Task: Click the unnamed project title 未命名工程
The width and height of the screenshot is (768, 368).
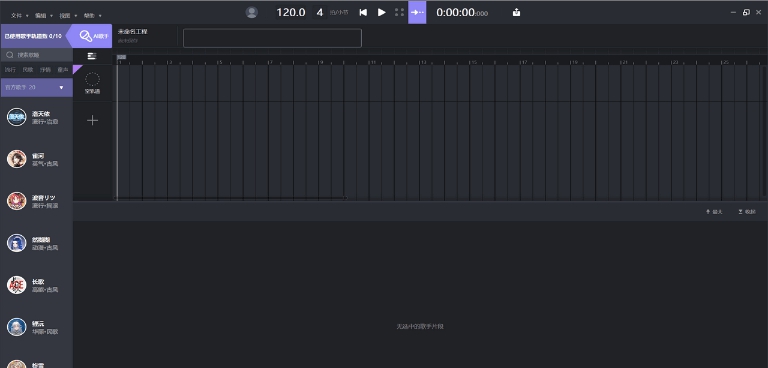Action: click(x=132, y=31)
